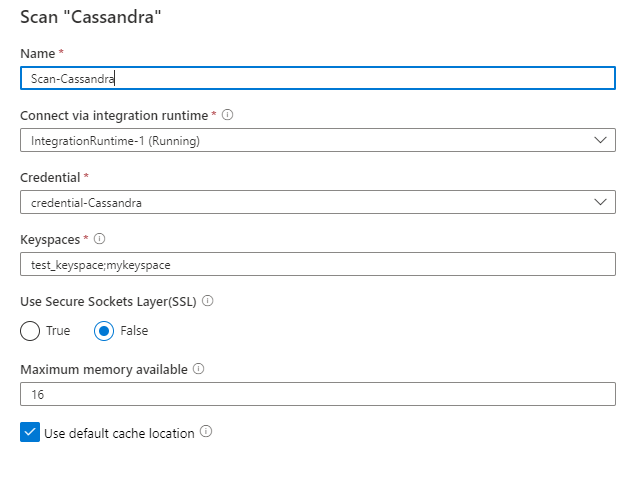Image resolution: width=636 pixels, height=488 pixels.
Task: Select the False radio button for SSL
Action: click(x=104, y=330)
